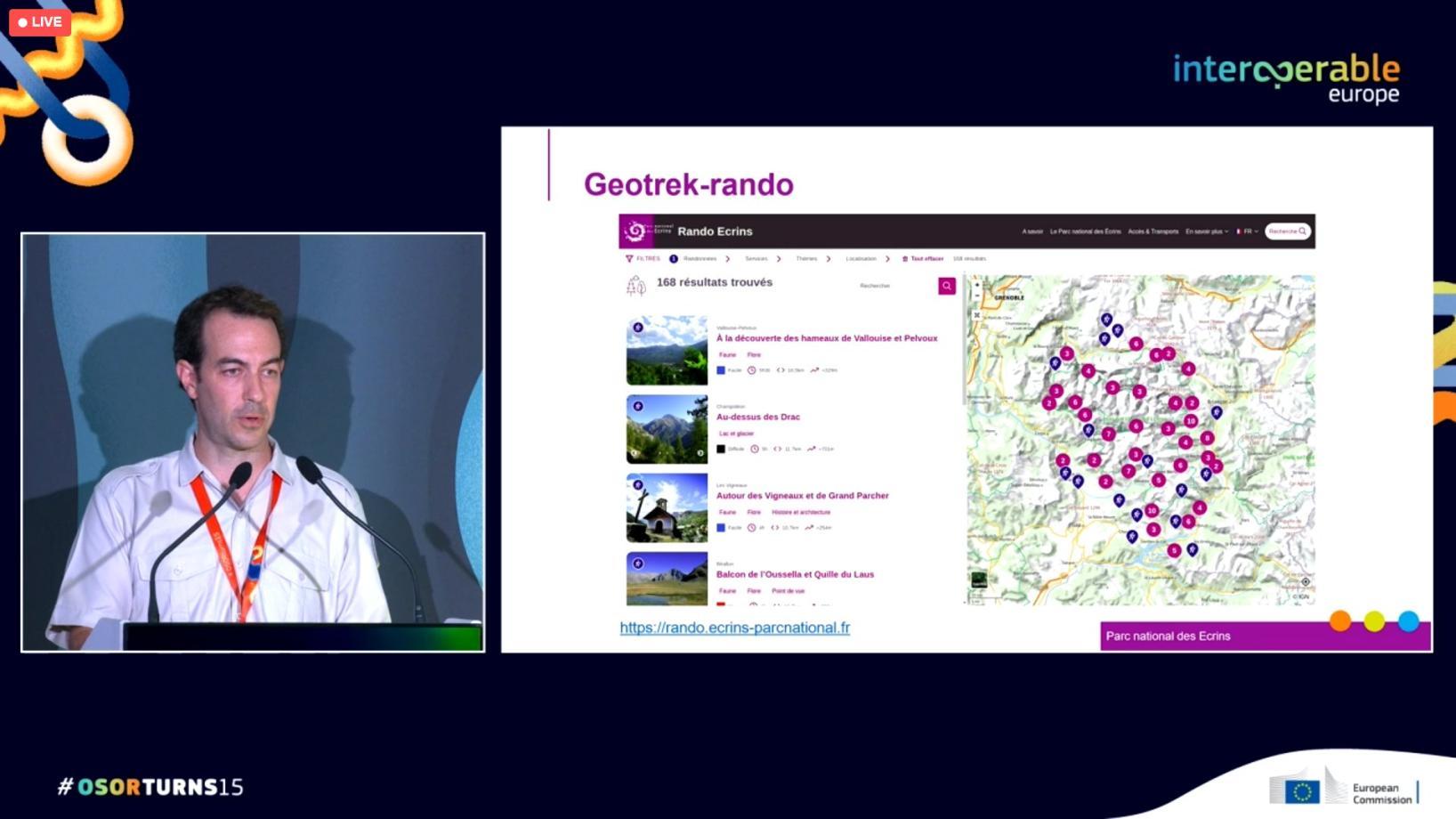Click the Recherche text input in results
1456x819 pixels.
[x=896, y=286]
